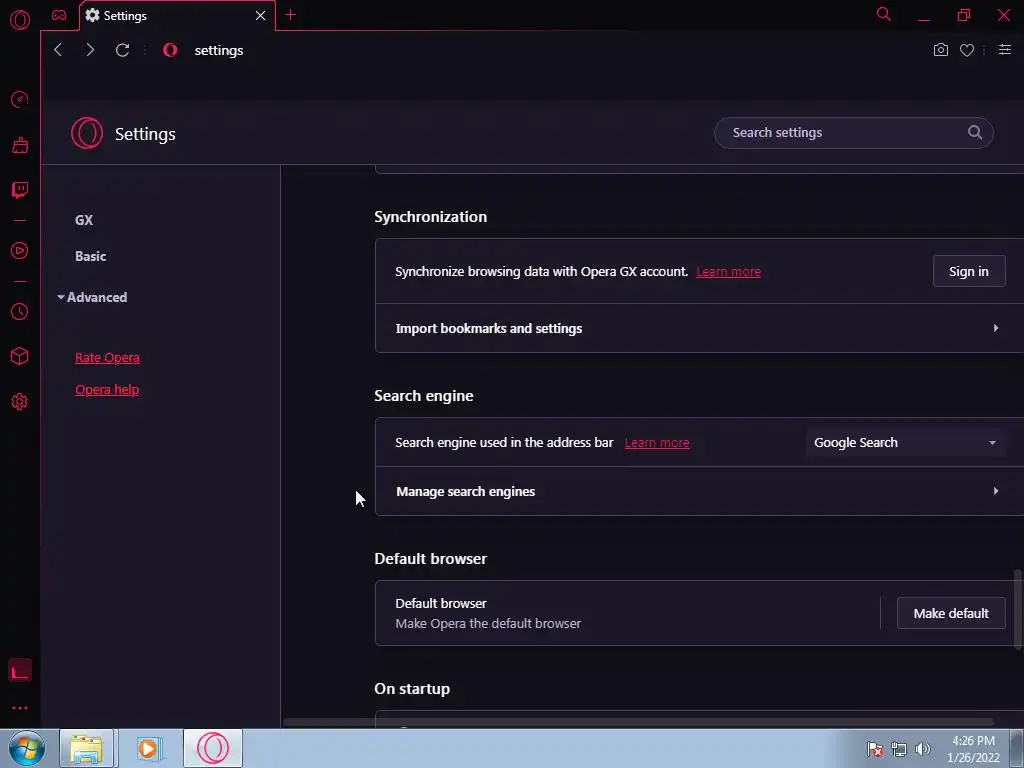This screenshot has height=768, width=1024.
Task: Reload the settings page
Action: [x=122, y=50]
